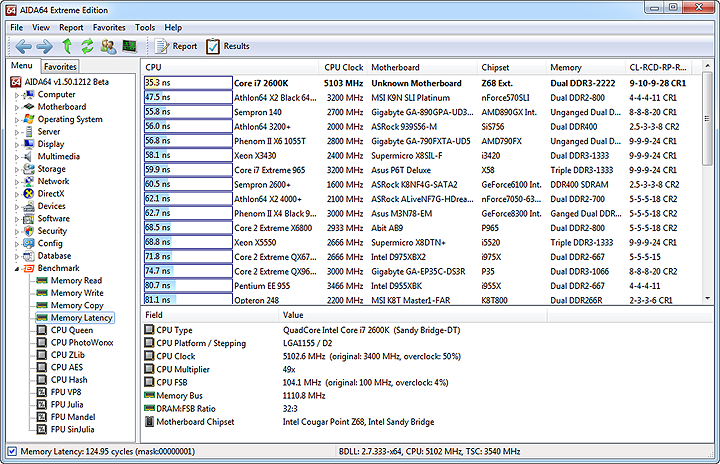Viewport: 720px width, 464px height.
Task: Select the CPU AES benchmark icon
Action: pos(42,367)
